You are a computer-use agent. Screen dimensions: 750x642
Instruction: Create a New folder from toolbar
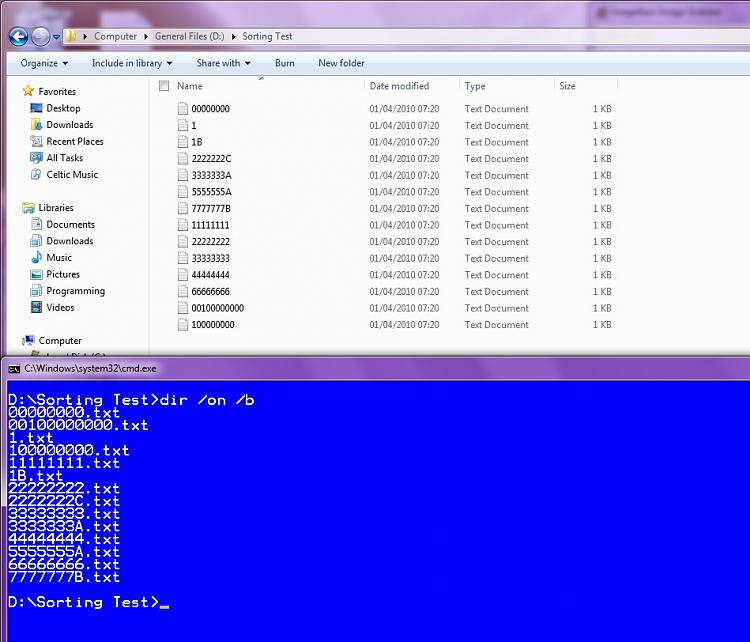click(x=341, y=63)
